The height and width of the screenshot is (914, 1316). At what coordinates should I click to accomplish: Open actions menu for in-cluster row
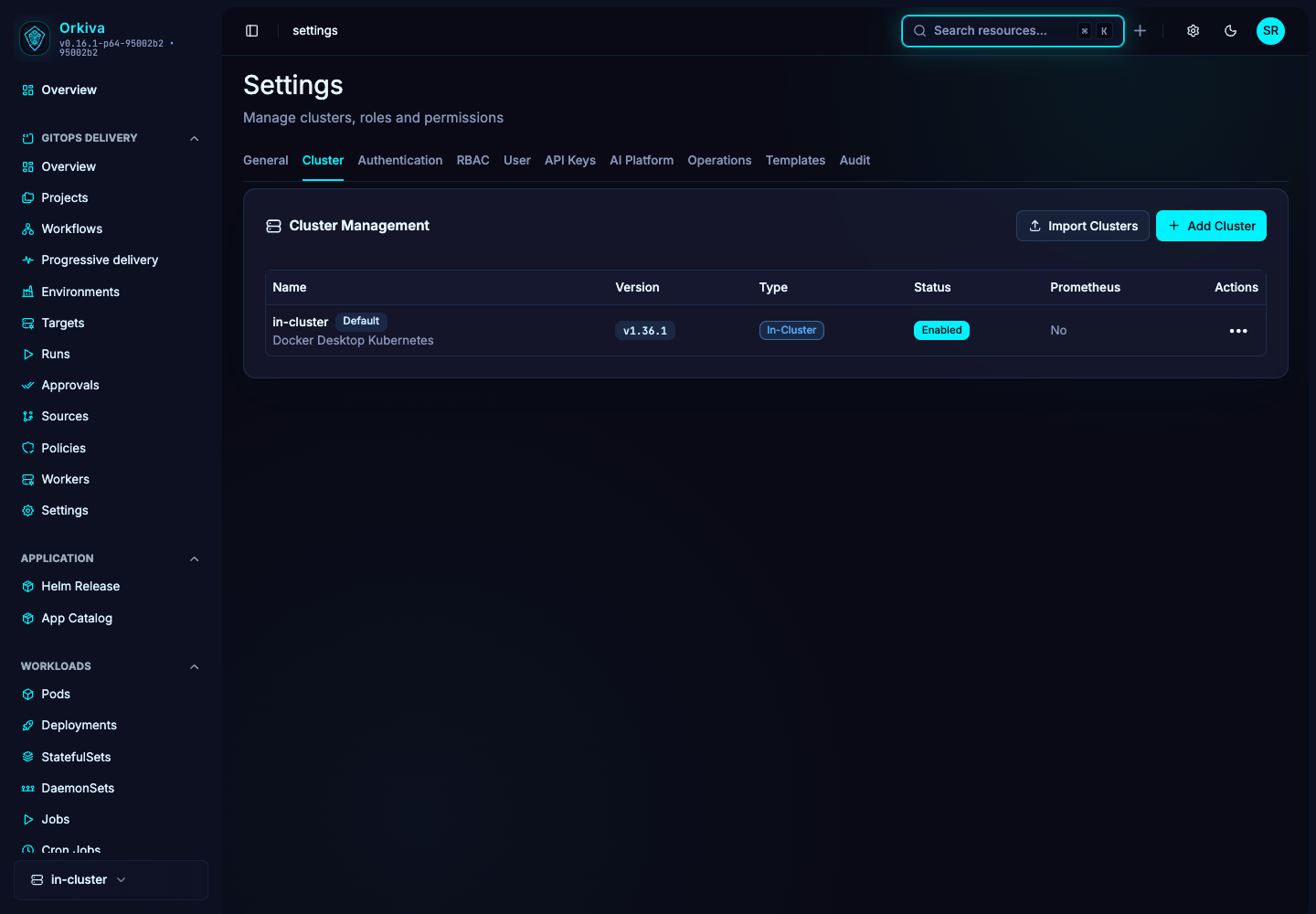click(x=1238, y=331)
